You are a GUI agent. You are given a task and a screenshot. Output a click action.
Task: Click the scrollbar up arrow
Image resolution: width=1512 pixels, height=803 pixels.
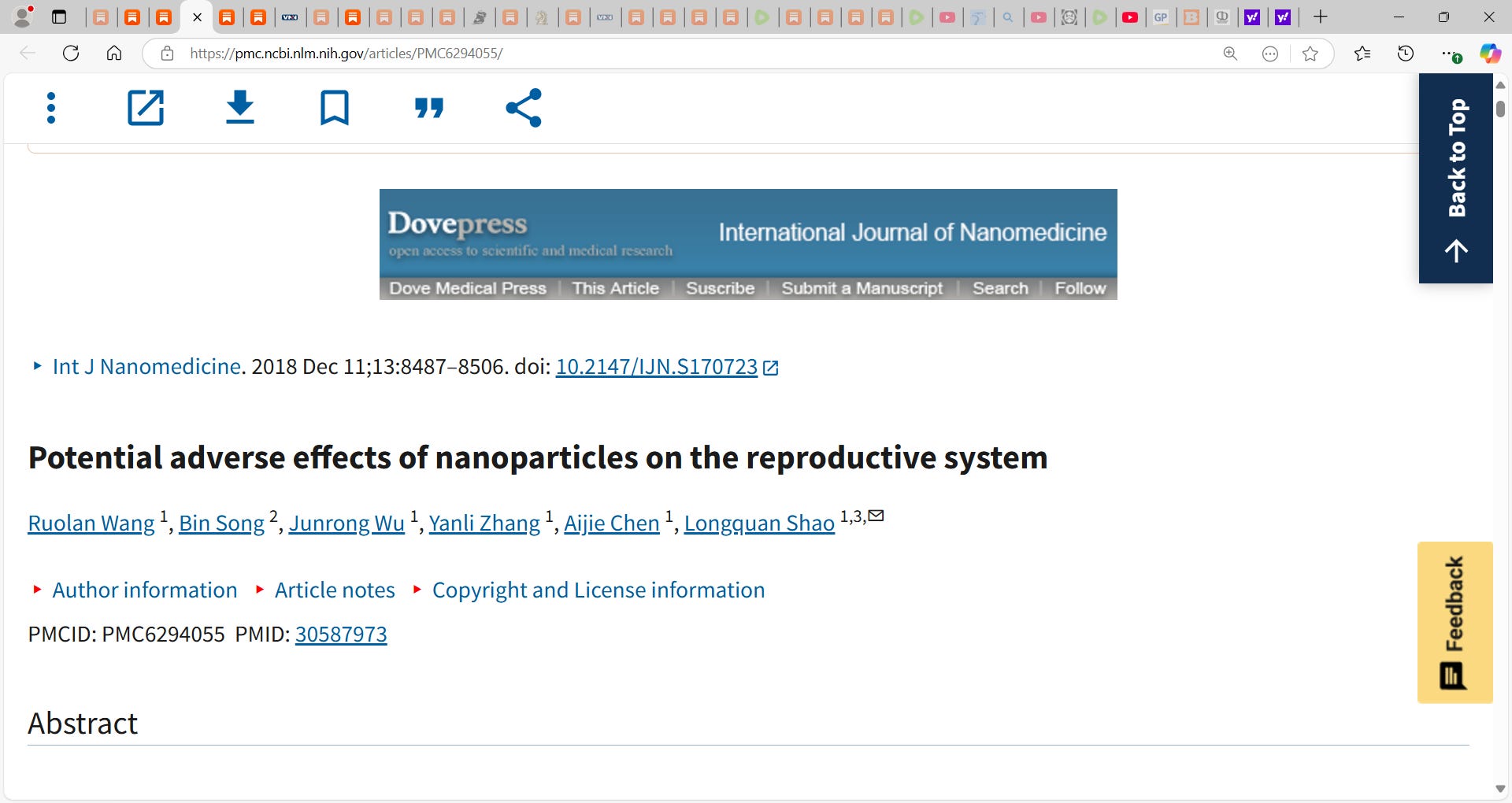coord(1501,84)
